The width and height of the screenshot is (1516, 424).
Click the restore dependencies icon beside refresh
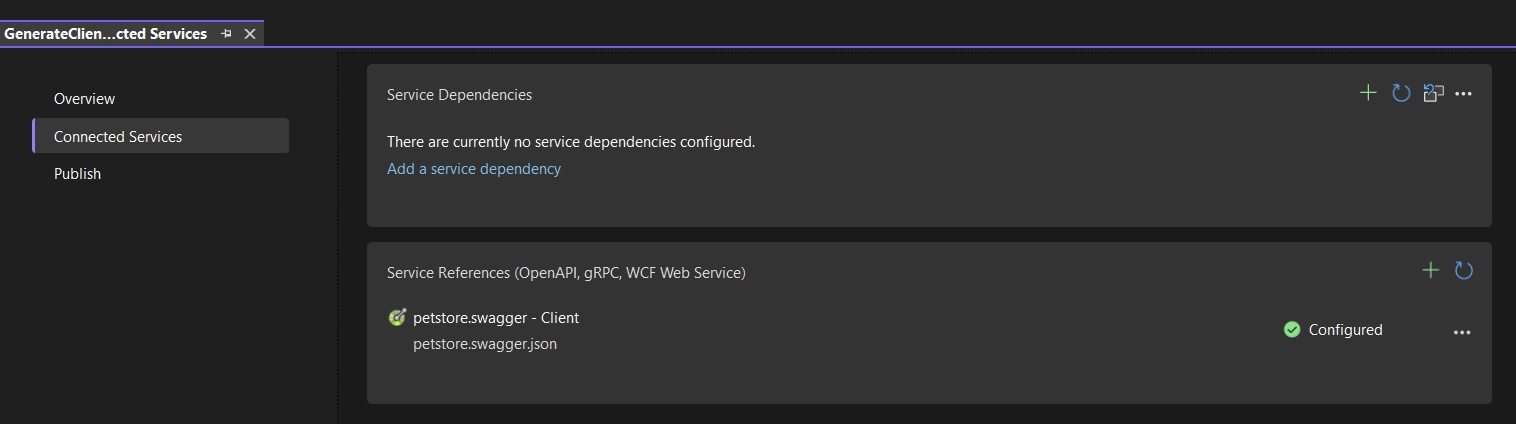[x=1434, y=93]
